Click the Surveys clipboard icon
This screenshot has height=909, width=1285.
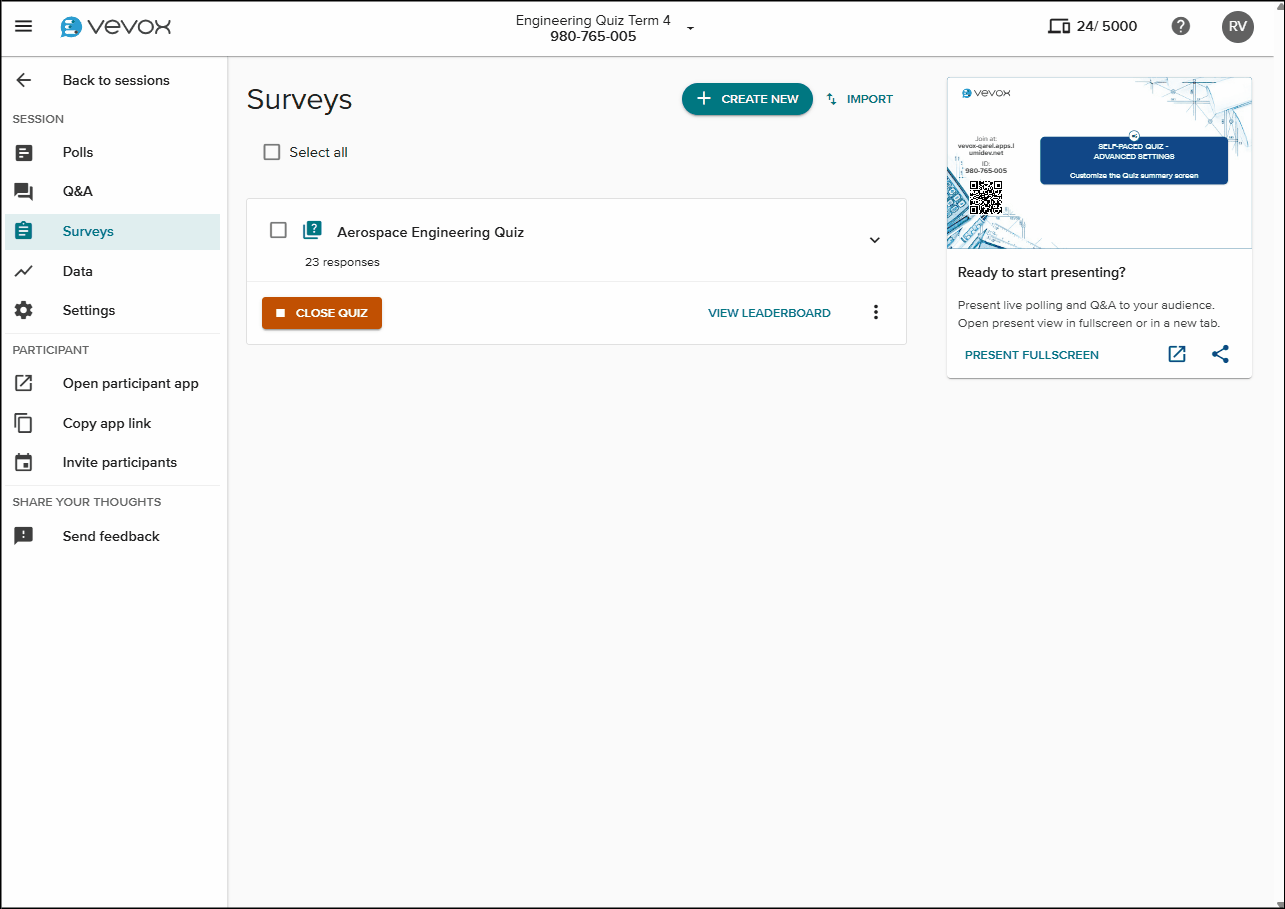(x=24, y=231)
